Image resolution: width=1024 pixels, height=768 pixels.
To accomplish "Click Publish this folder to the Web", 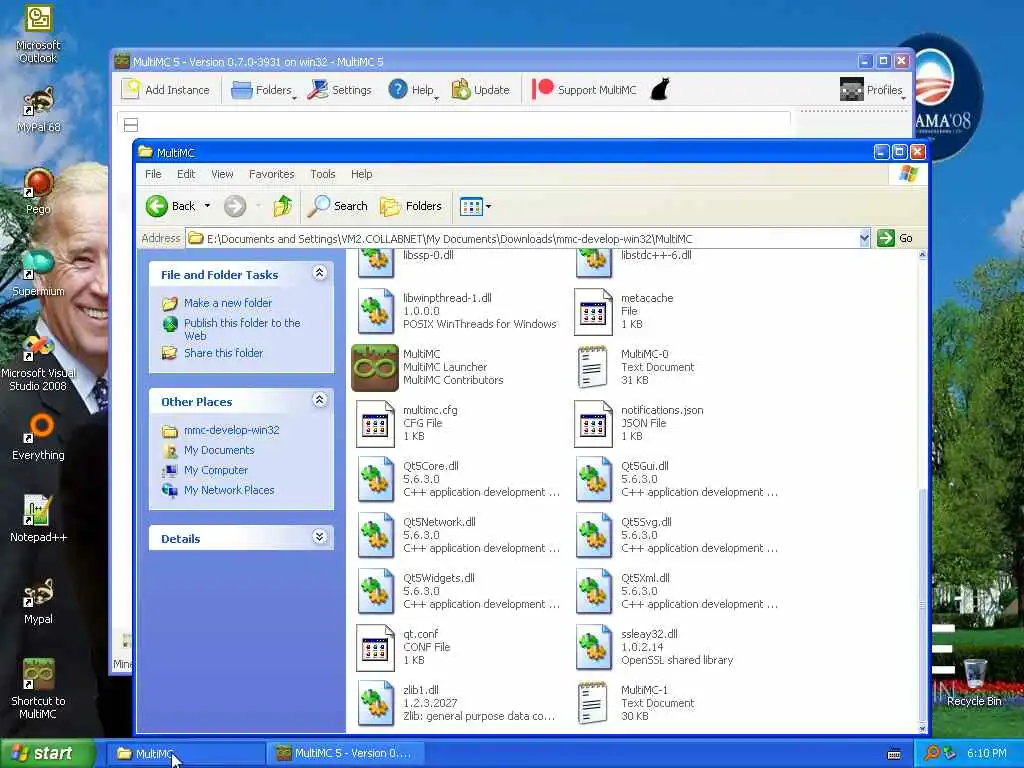I will (x=242, y=329).
